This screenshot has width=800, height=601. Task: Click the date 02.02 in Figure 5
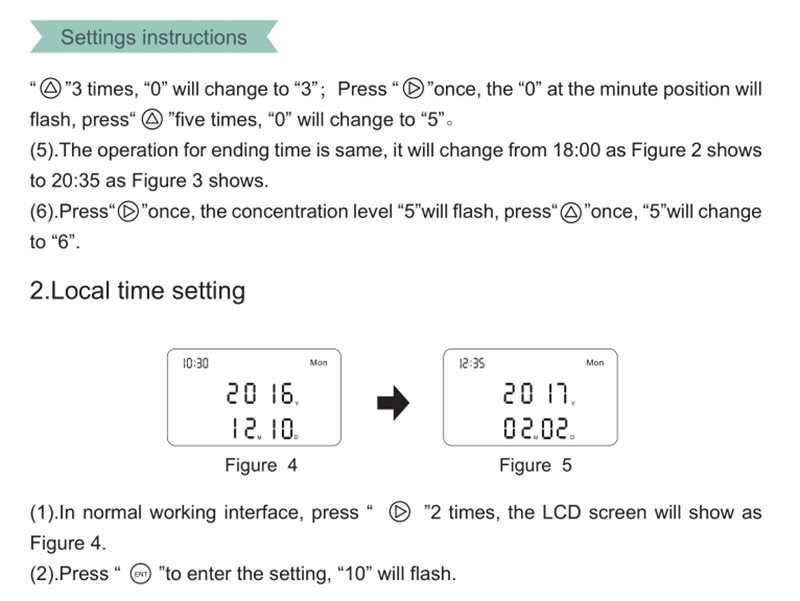coord(537,428)
